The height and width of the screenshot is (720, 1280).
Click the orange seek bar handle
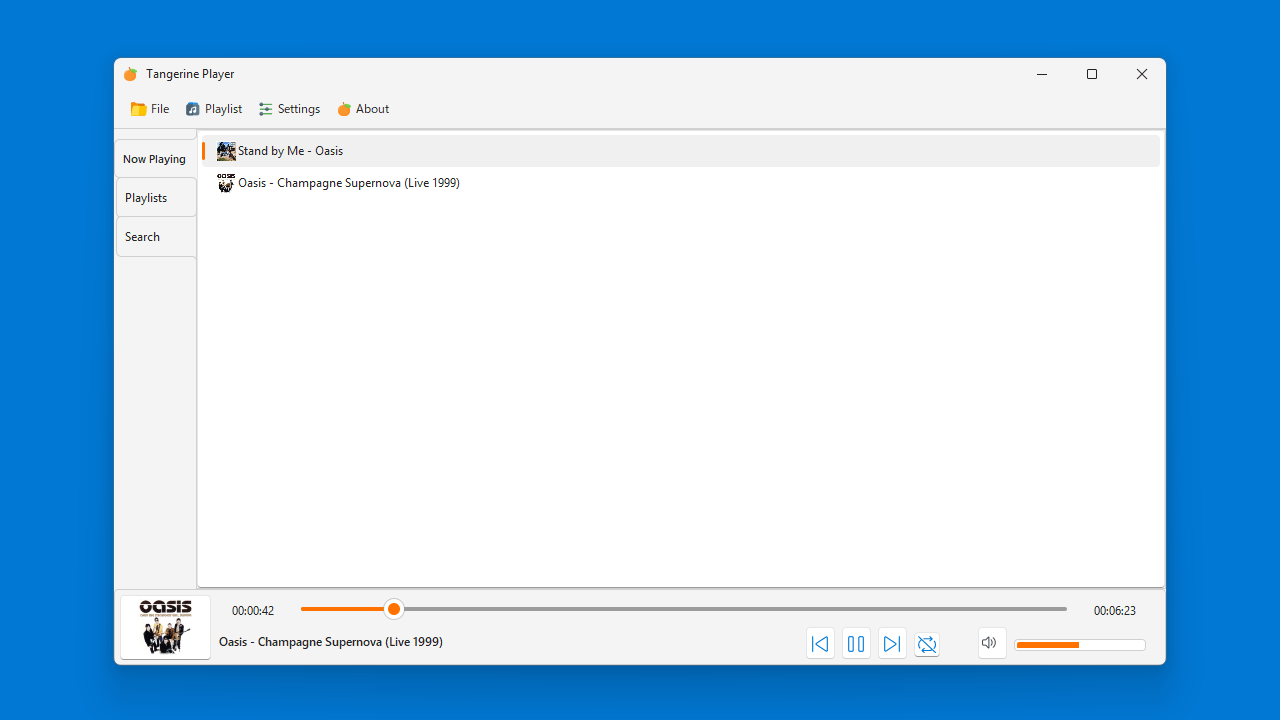pos(394,609)
